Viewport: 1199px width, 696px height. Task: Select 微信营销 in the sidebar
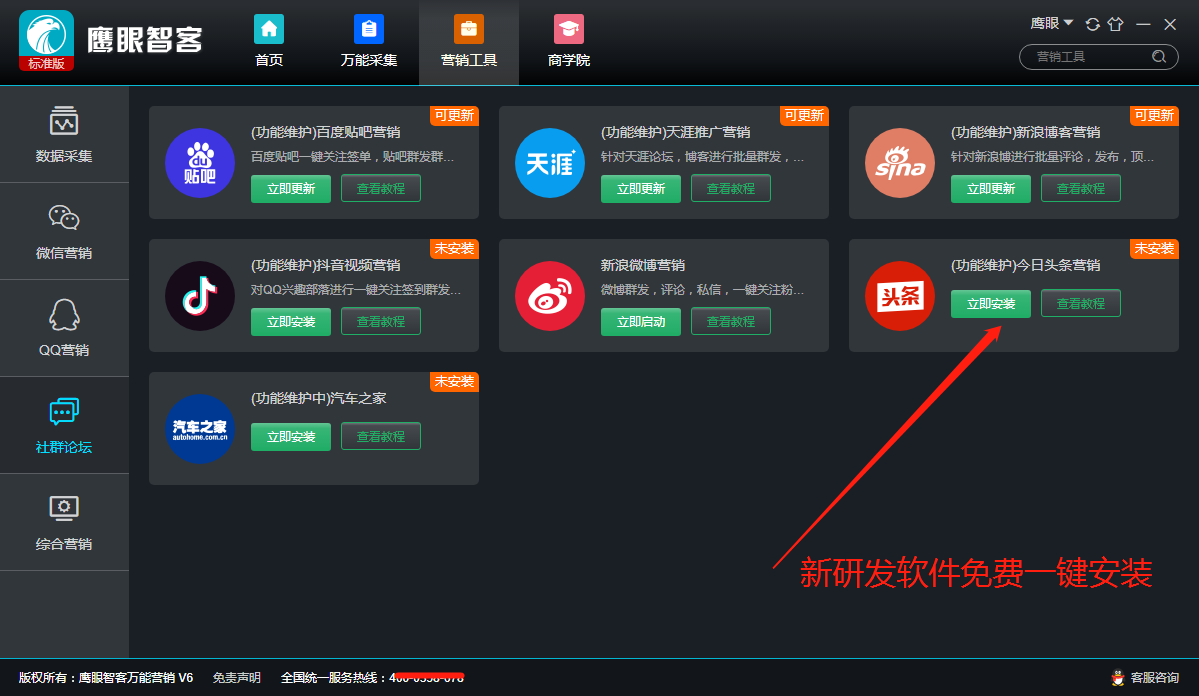click(64, 231)
